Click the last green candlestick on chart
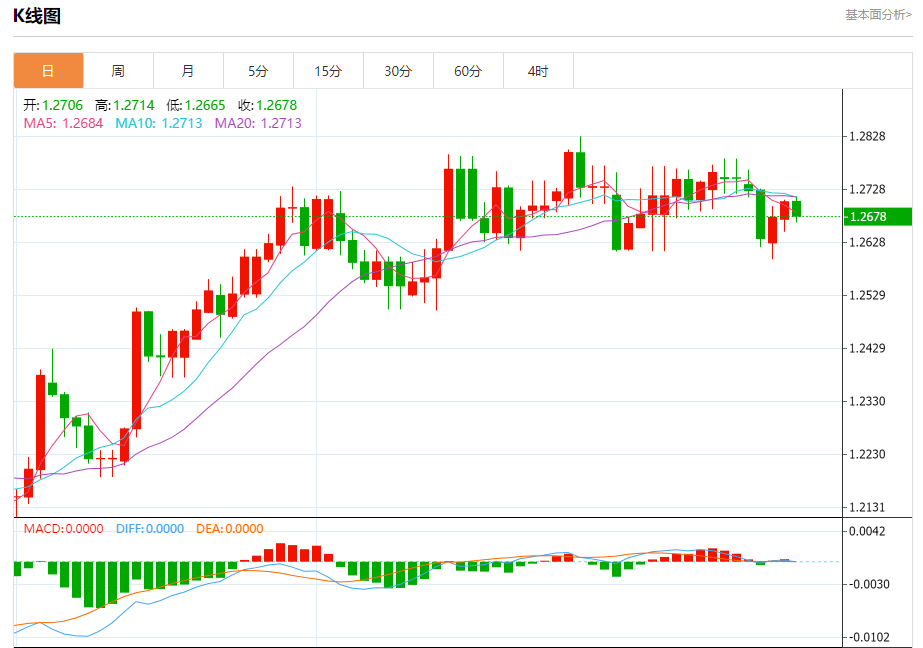 796,209
